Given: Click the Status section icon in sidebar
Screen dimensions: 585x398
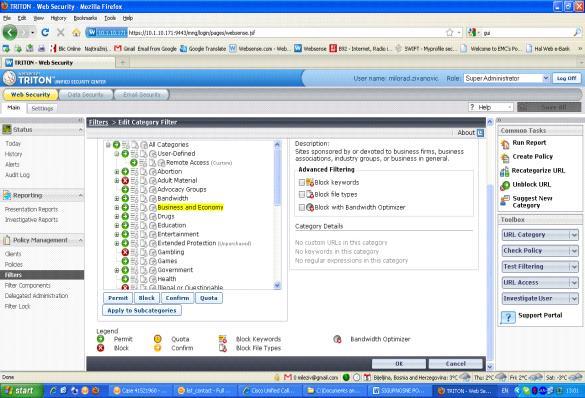Looking at the screenshot, I should point(7,129).
